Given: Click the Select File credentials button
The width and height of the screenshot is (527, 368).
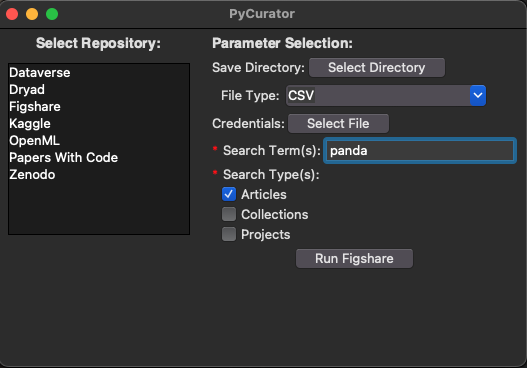Looking at the screenshot, I should pyautogui.click(x=338, y=124).
